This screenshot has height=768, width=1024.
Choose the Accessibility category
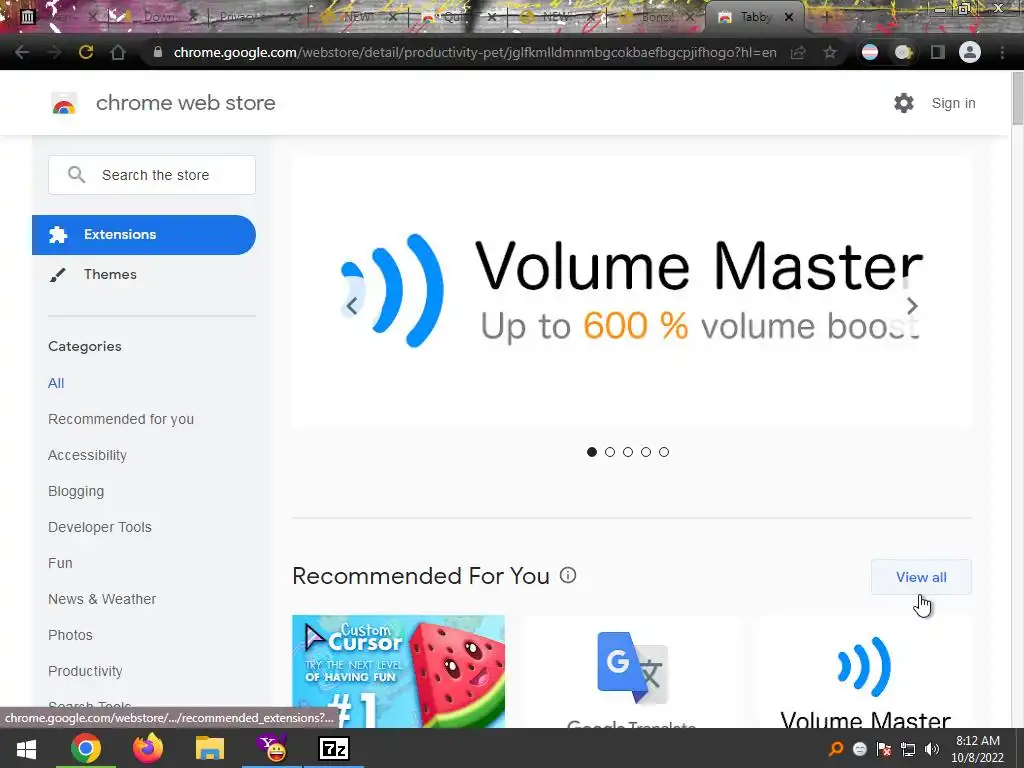88,455
